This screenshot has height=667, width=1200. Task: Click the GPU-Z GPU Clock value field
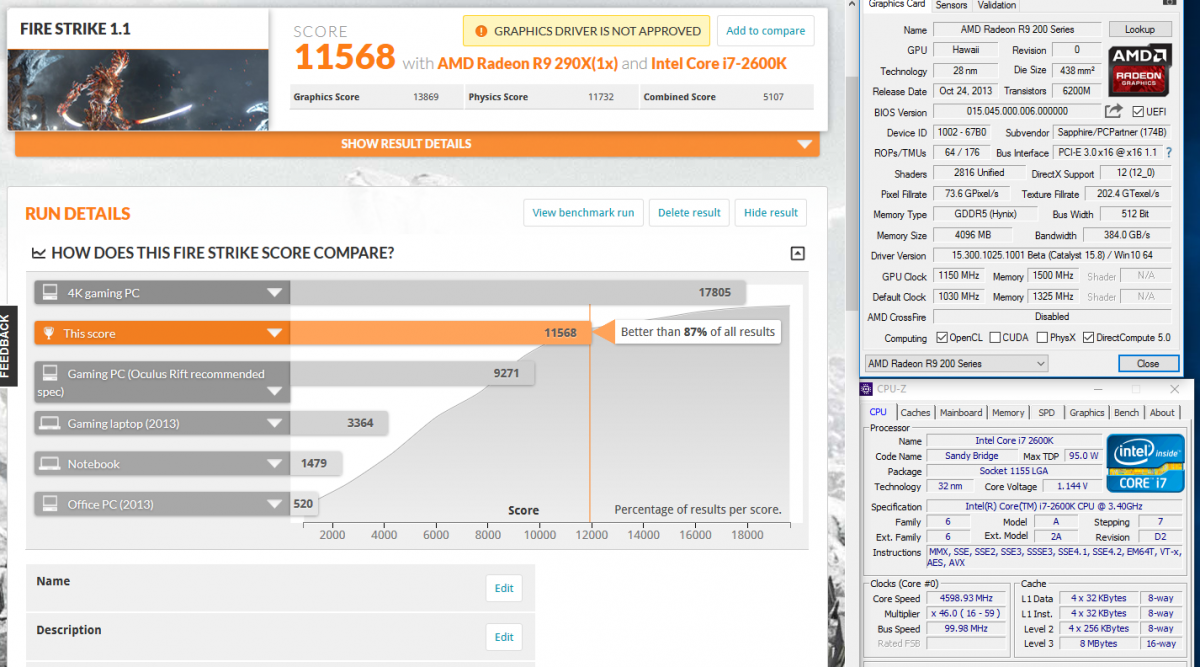960,276
